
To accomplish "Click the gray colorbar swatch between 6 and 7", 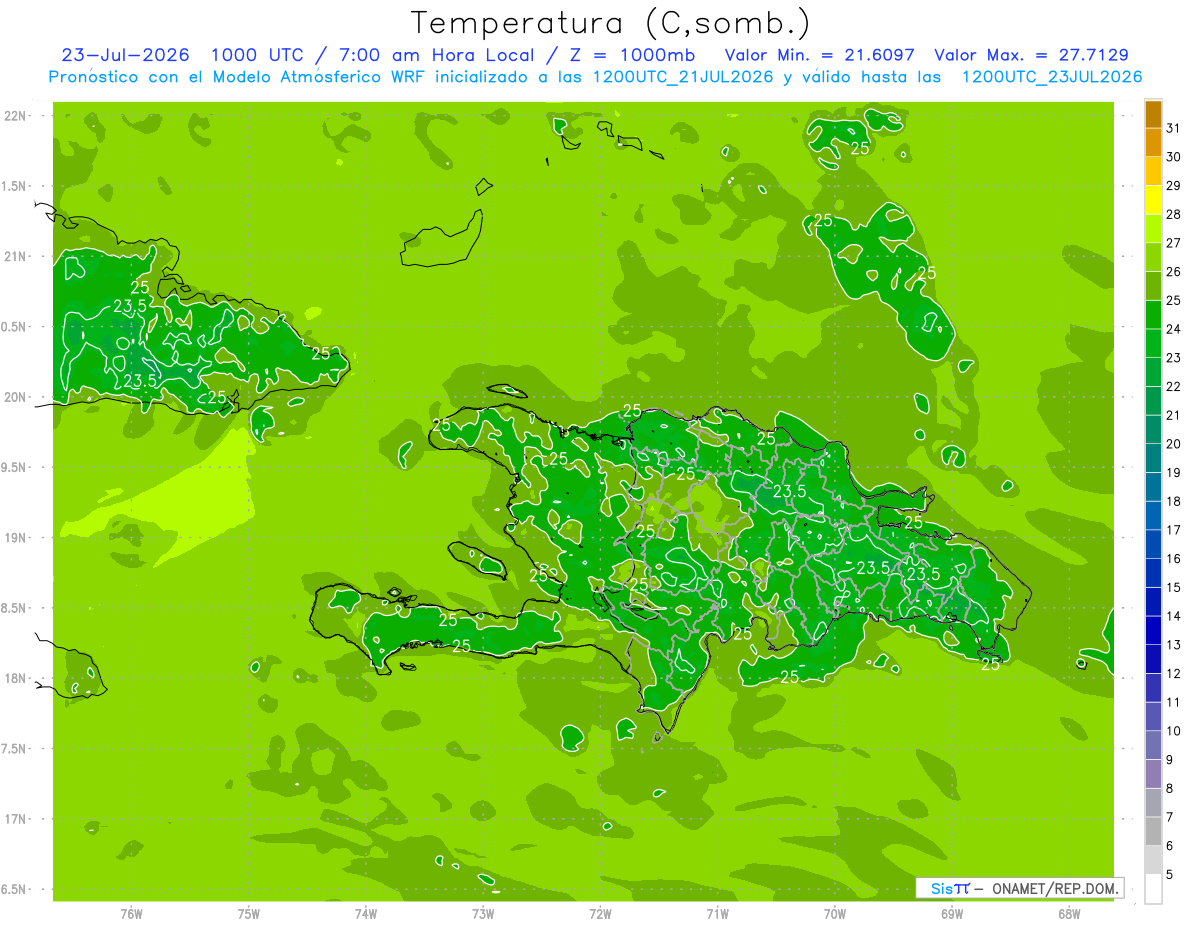I will [x=1153, y=832].
